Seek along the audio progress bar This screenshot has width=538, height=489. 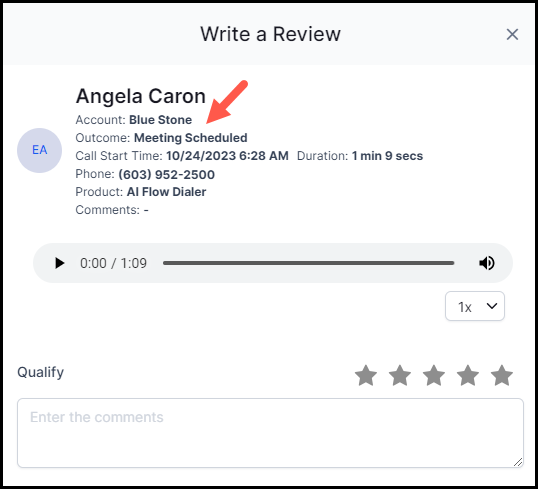tap(308, 263)
